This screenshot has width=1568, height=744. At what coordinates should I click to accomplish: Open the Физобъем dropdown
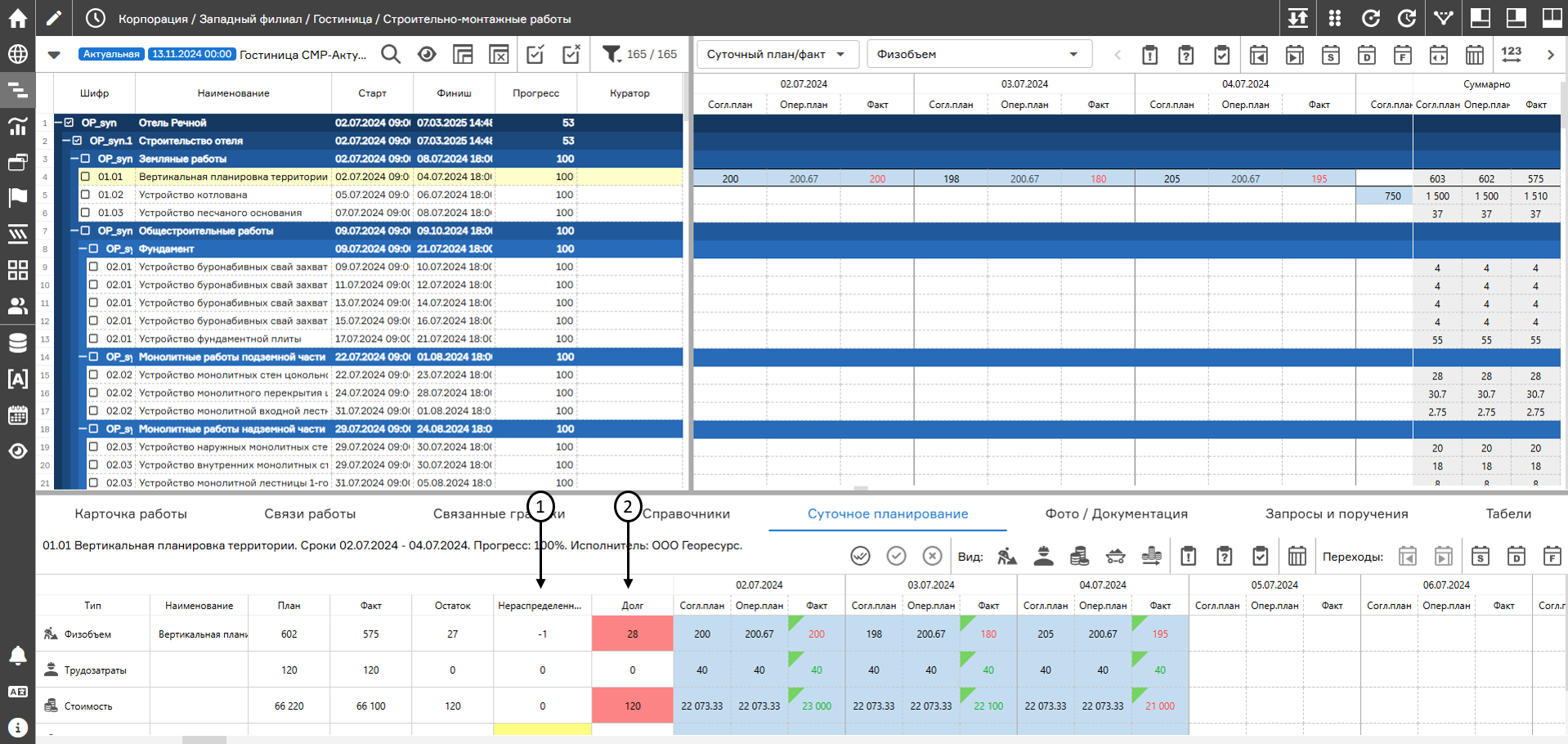979,54
